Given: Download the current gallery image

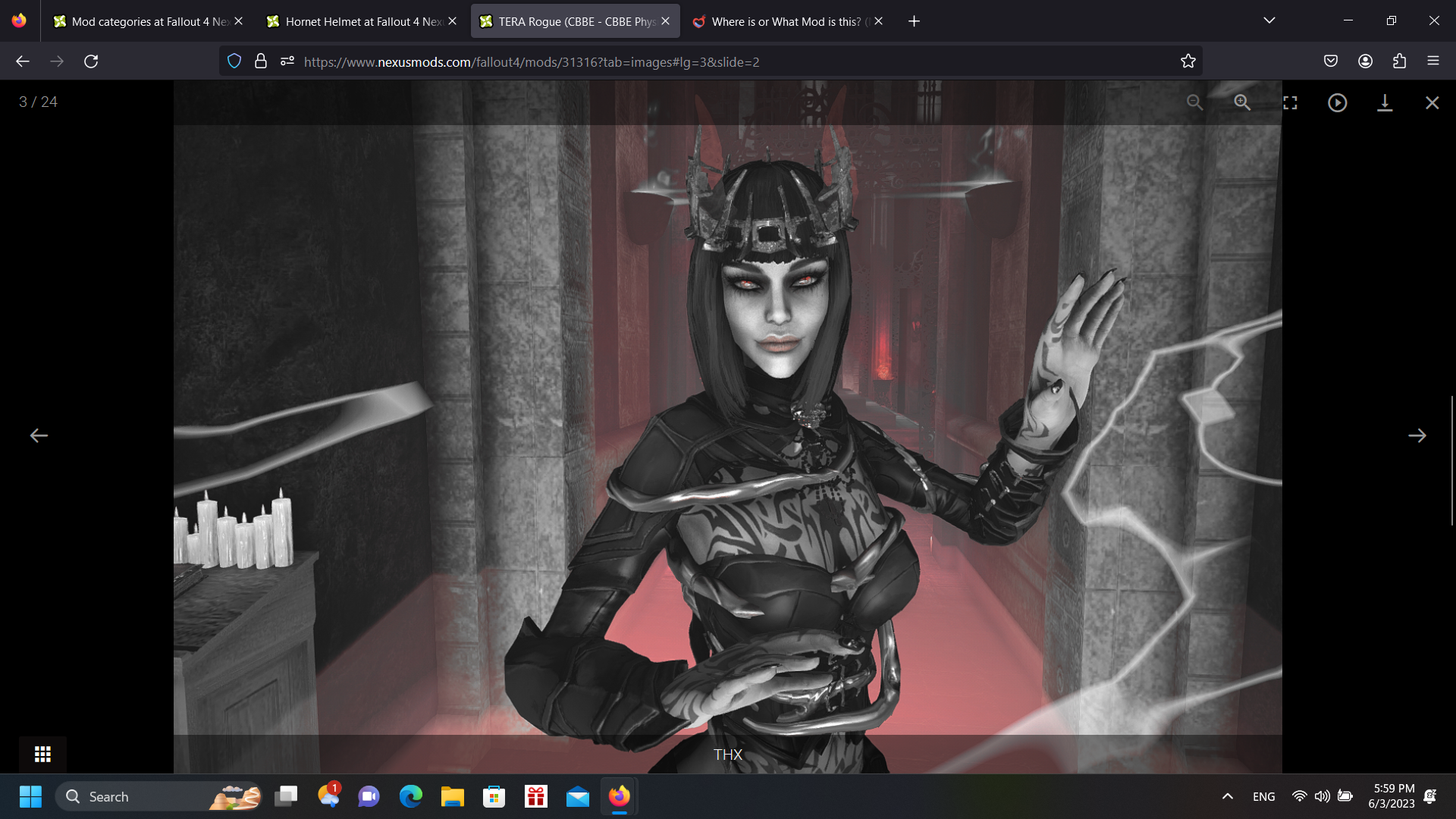Looking at the screenshot, I should pos(1385,102).
